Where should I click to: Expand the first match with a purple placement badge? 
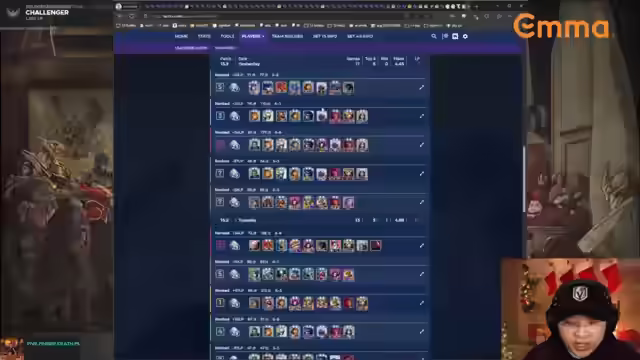pos(422,145)
